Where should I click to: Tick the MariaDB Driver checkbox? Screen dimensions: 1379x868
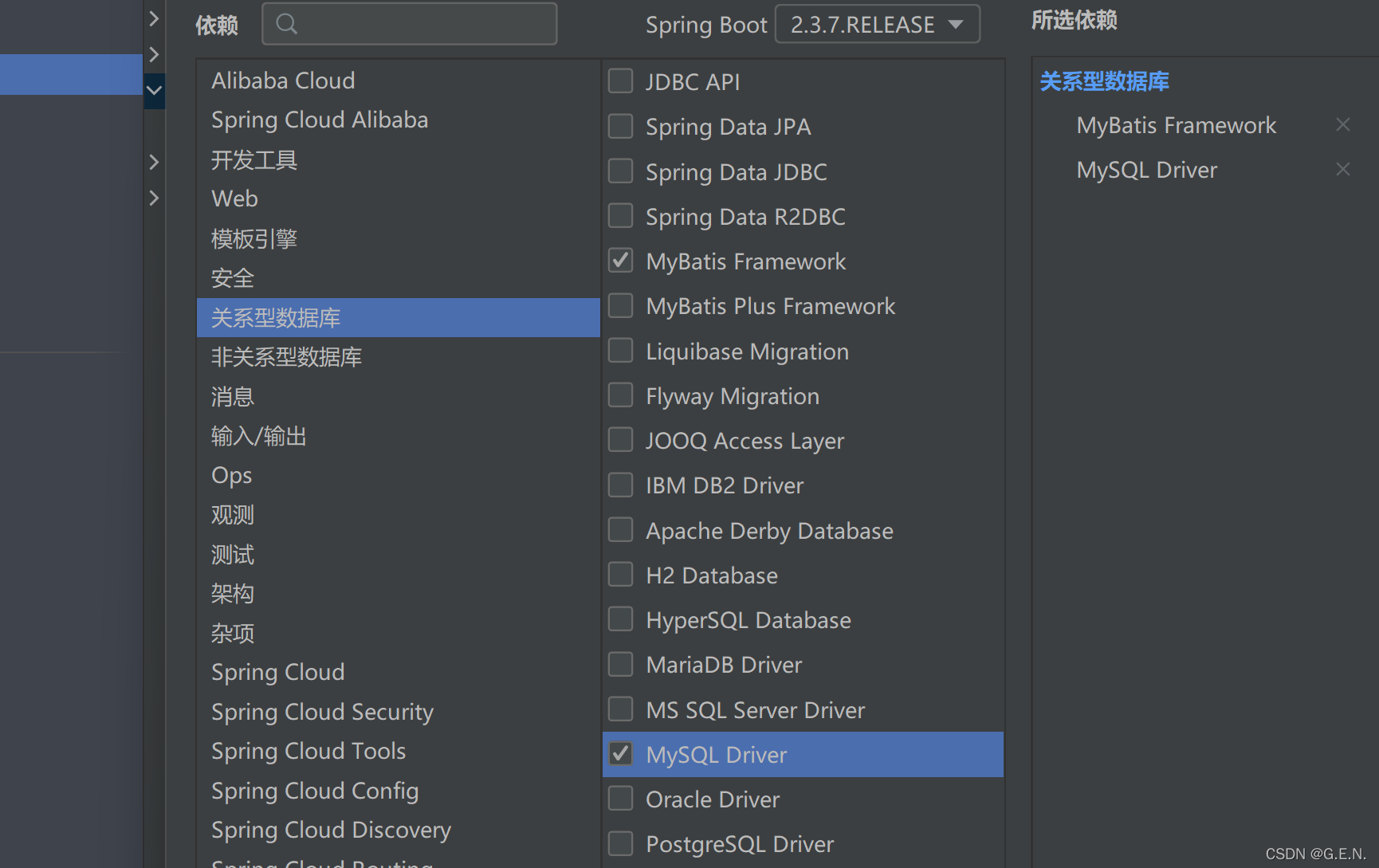coord(620,664)
